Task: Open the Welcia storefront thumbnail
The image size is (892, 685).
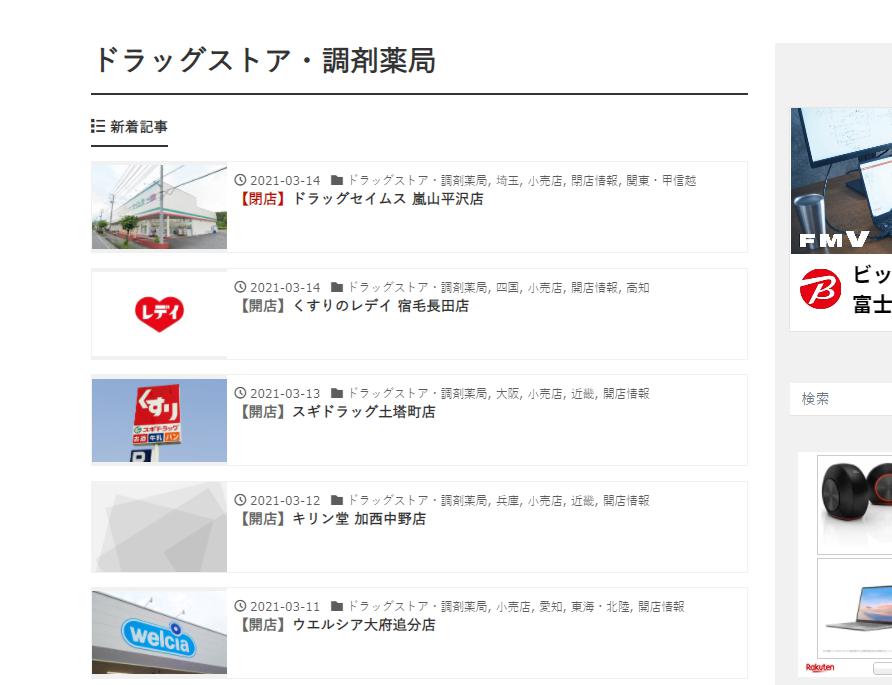Action: [159, 632]
